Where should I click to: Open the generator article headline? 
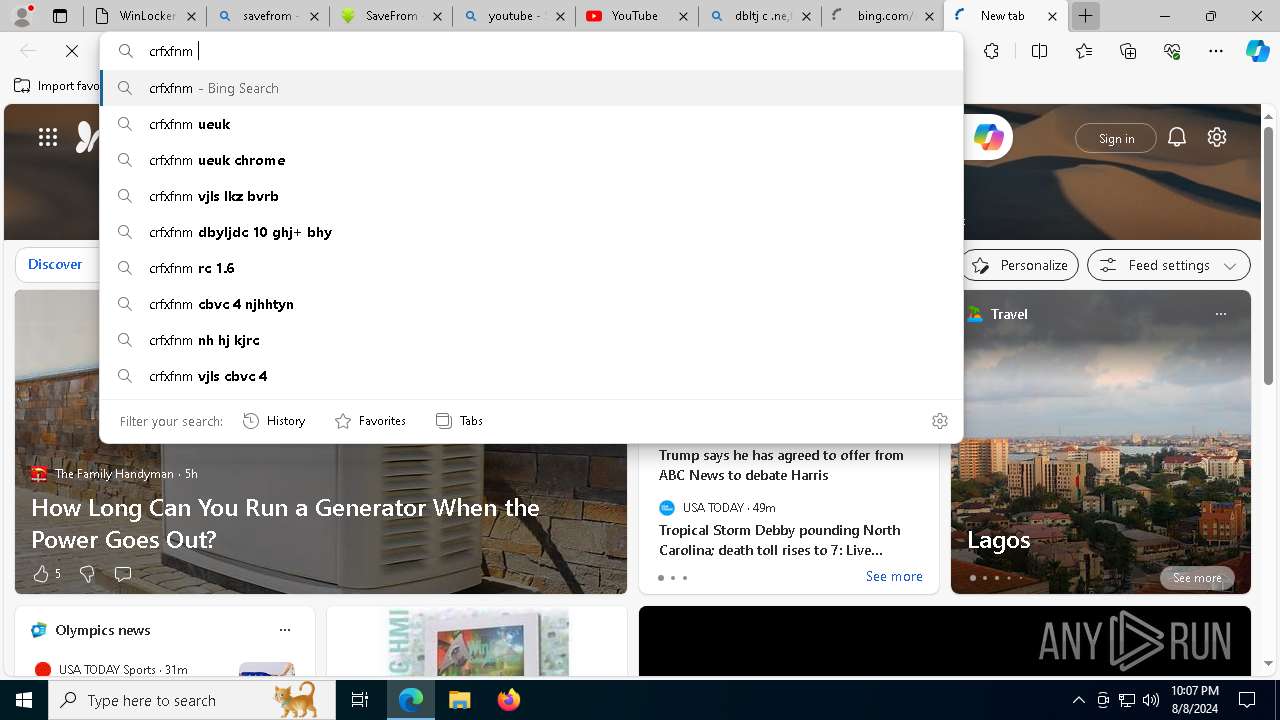[x=286, y=523]
